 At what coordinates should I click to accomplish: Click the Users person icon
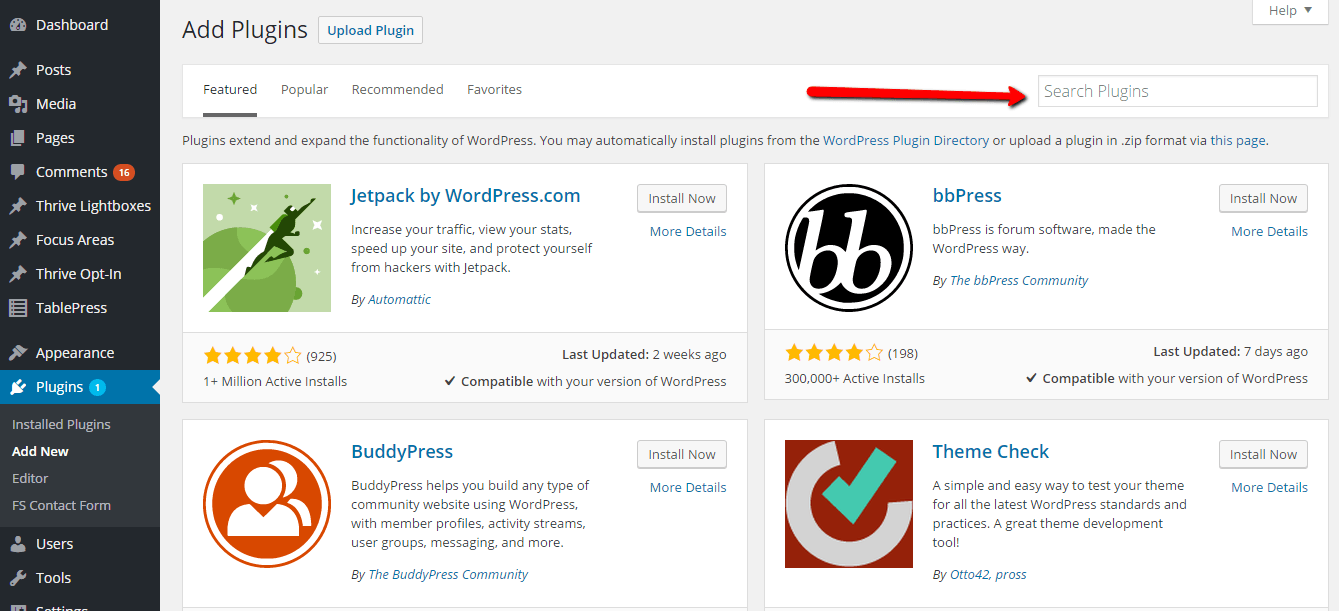(x=17, y=544)
